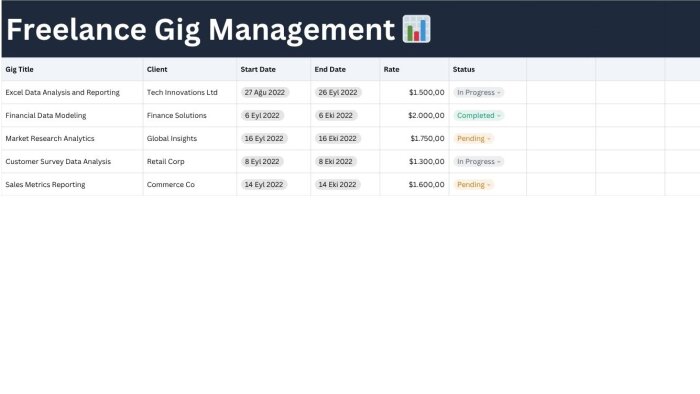This screenshot has height=394, width=700.
Task: Open Completed status dropdown for Financial Data Modeling
Action: coord(479,116)
